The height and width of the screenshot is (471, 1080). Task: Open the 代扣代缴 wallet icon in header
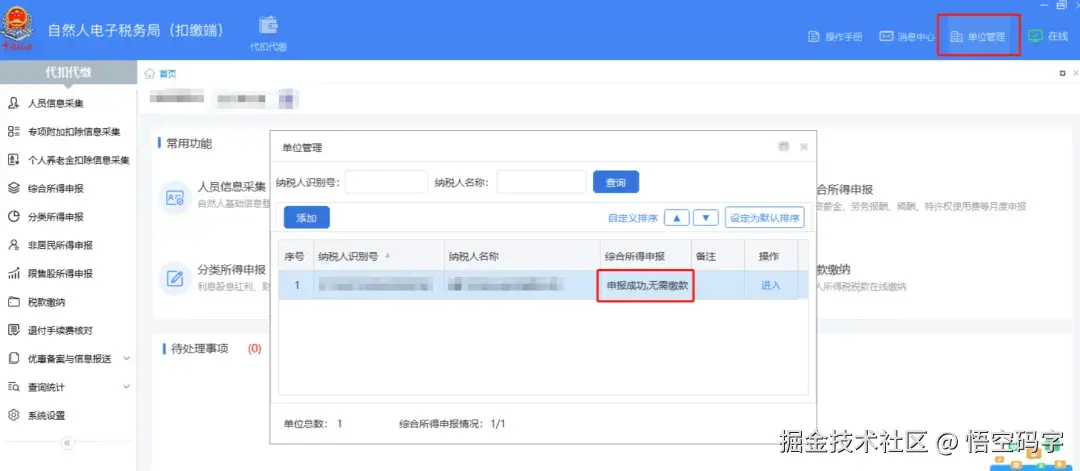[x=268, y=33]
